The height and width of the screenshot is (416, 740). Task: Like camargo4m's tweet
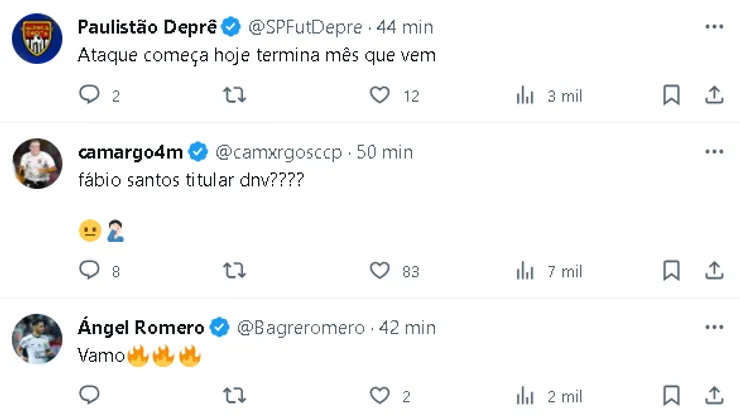pos(379,270)
